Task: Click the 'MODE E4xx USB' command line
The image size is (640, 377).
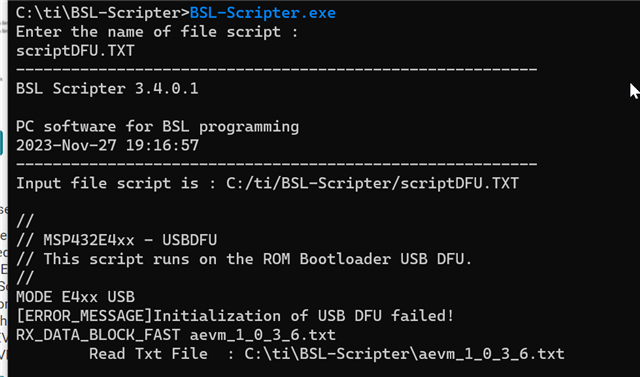Action: (75, 297)
